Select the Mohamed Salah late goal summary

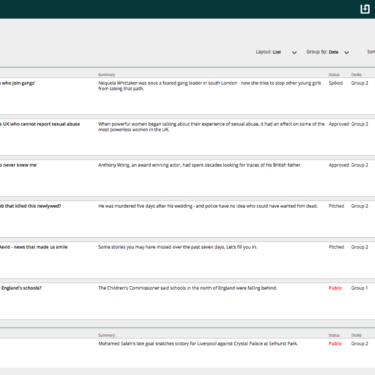click(198, 343)
